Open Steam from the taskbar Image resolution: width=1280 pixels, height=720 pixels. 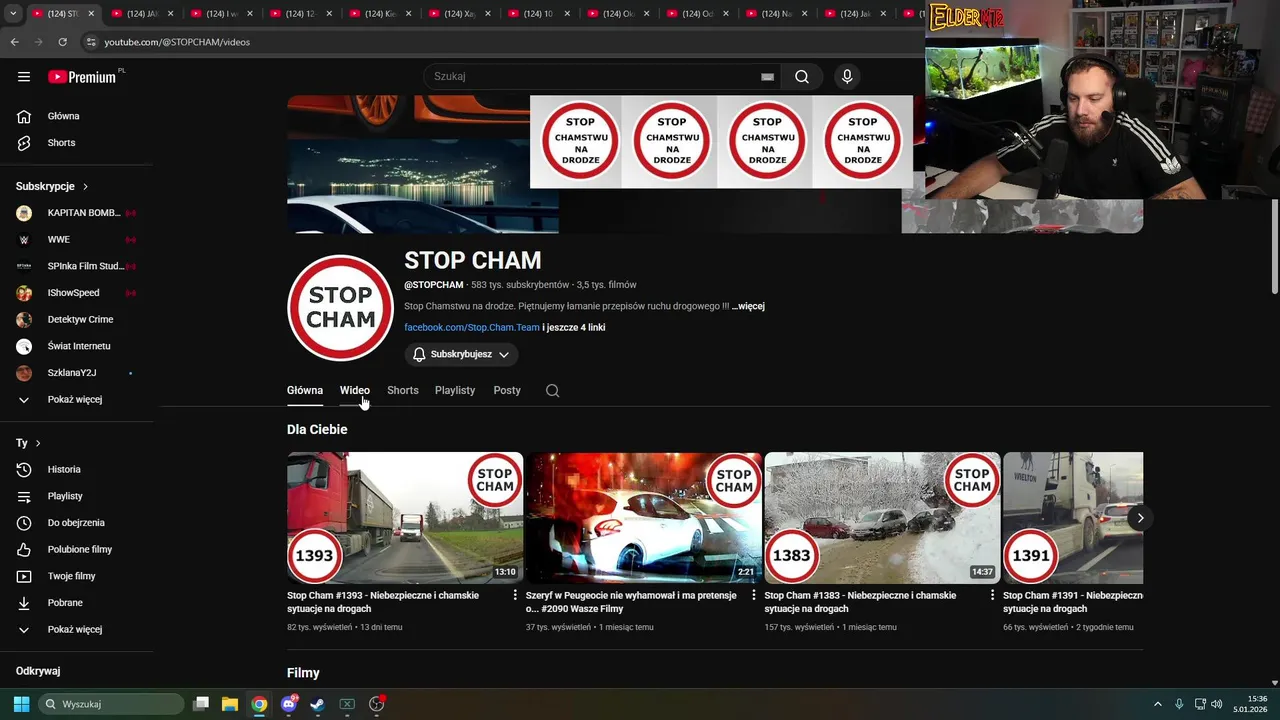pos(317,704)
